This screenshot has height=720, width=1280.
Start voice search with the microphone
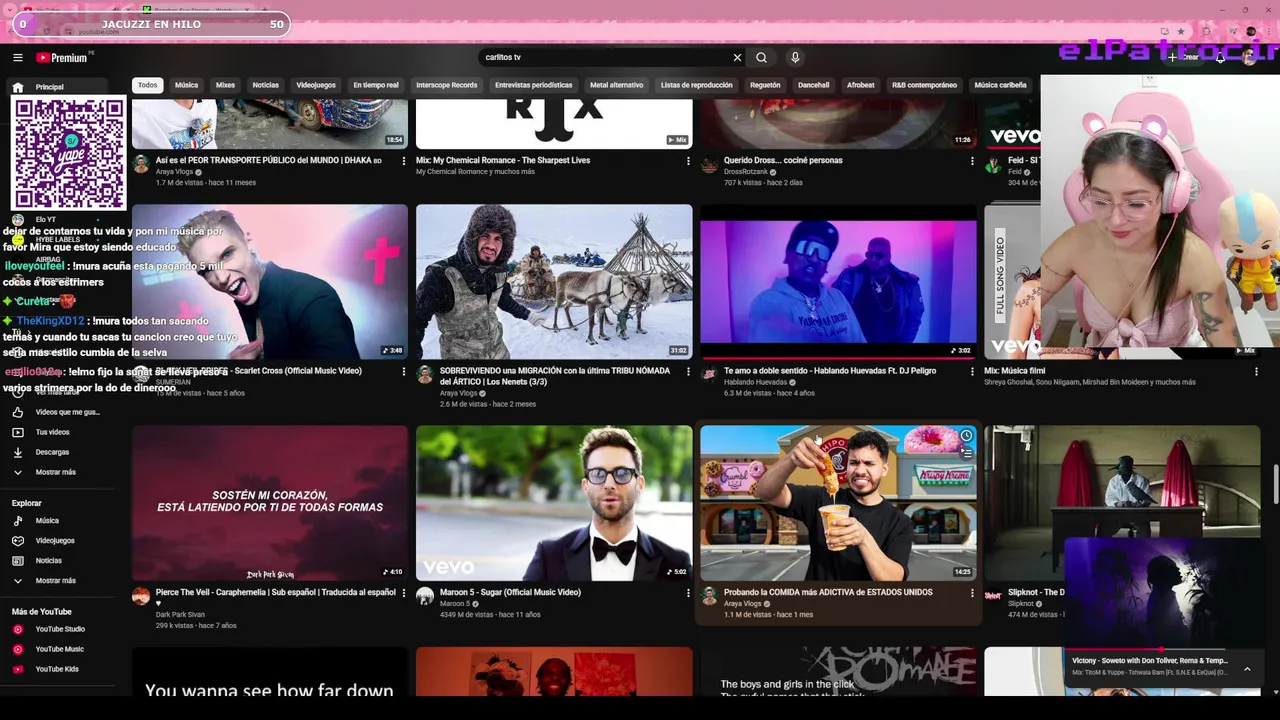click(795, 58)
